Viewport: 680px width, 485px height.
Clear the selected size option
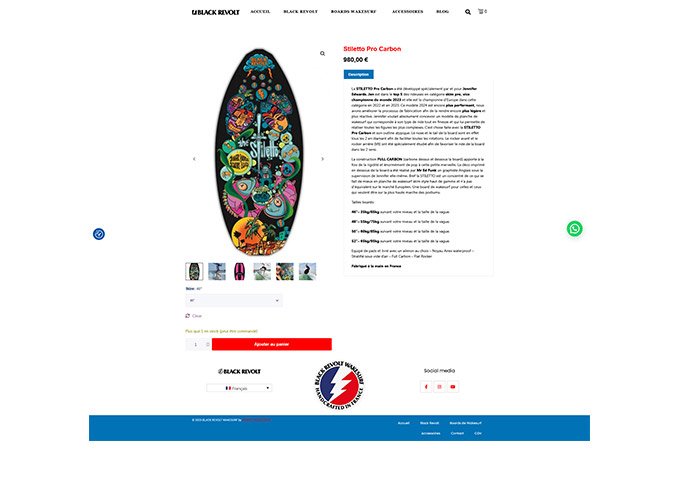194,316
